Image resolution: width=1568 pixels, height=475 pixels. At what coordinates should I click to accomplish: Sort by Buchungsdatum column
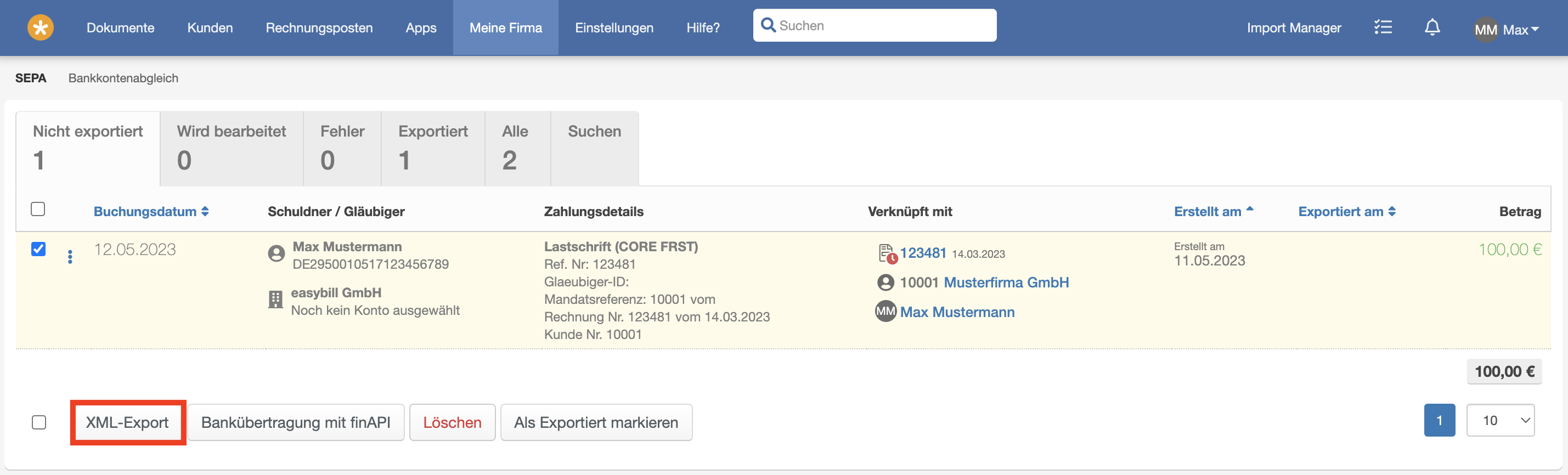click(150, 212)
